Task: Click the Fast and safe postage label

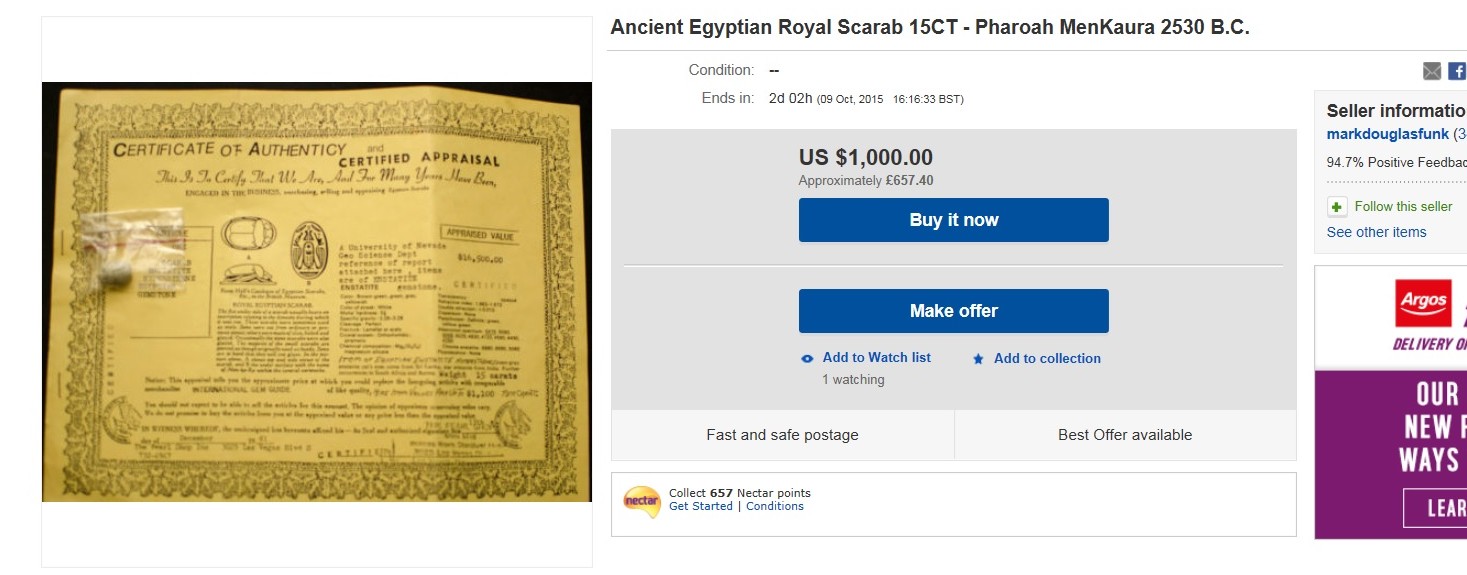Action: (782, 435)
